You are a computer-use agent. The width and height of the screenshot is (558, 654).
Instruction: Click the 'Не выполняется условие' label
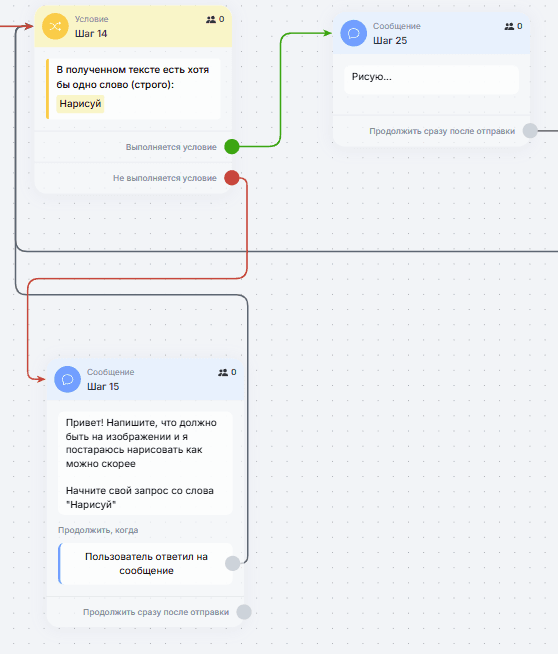(x=165, y=178)
